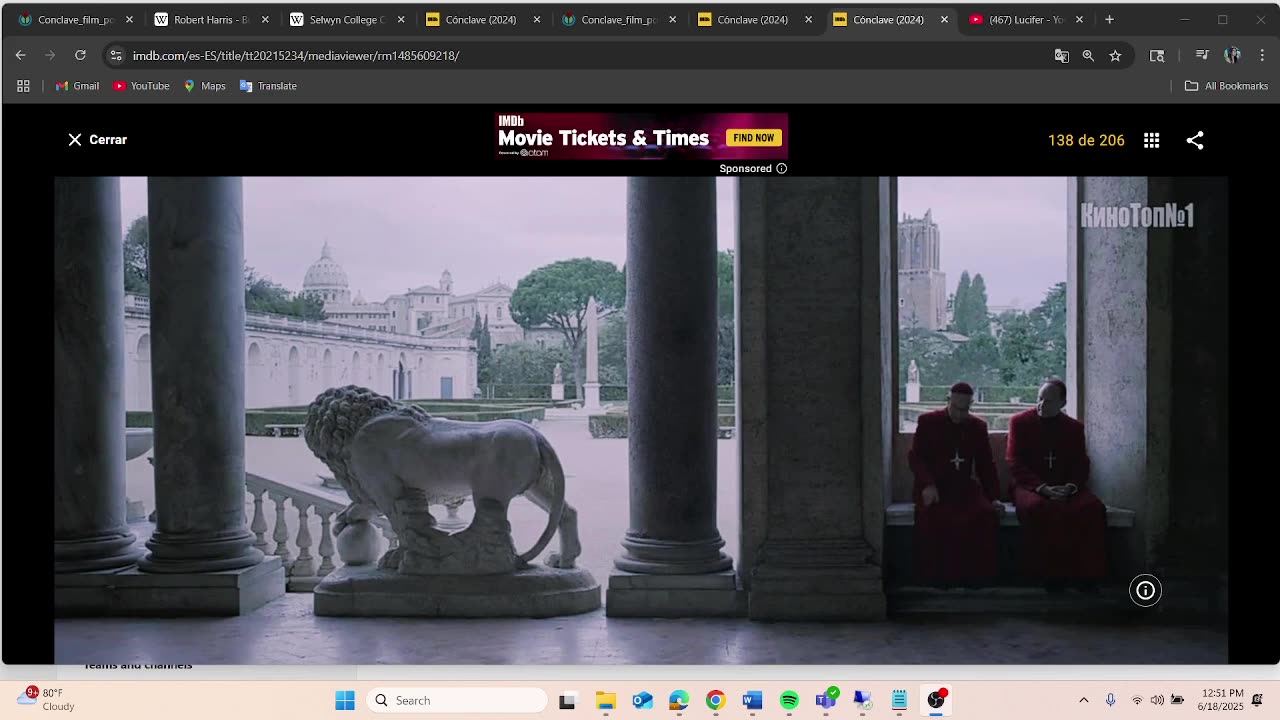Viewport: 1280px width, 720px height.
Task: Open the photo gallery grid view
Action: (1152, 141)
